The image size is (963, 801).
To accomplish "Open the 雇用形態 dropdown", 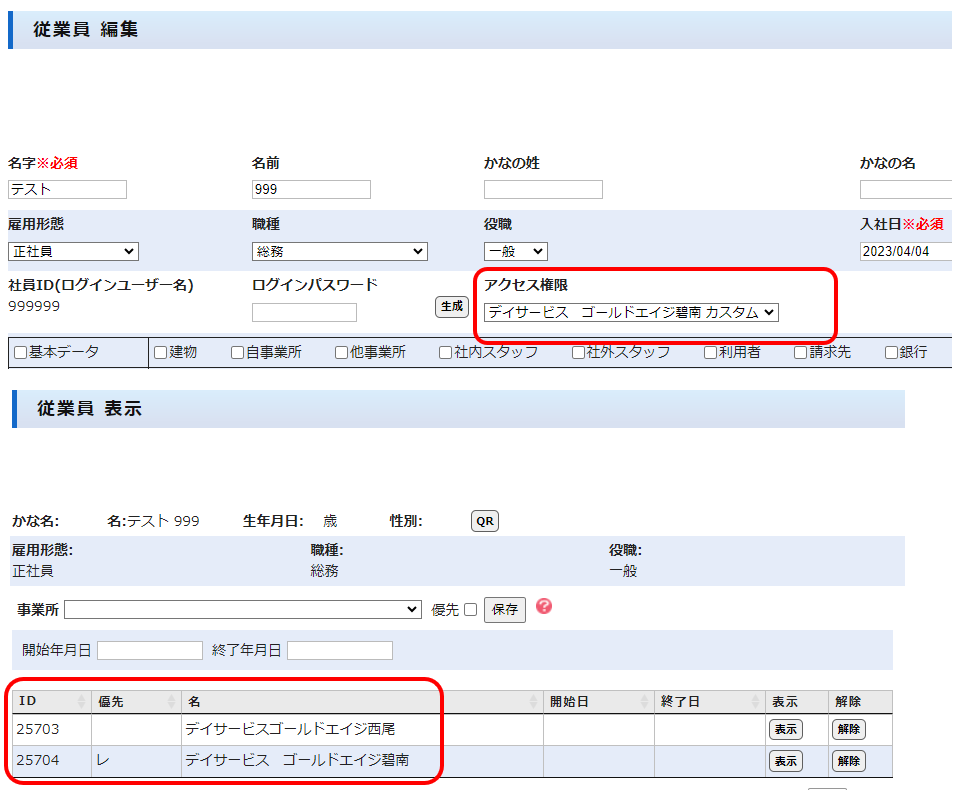I will click(x=73, y=251).
